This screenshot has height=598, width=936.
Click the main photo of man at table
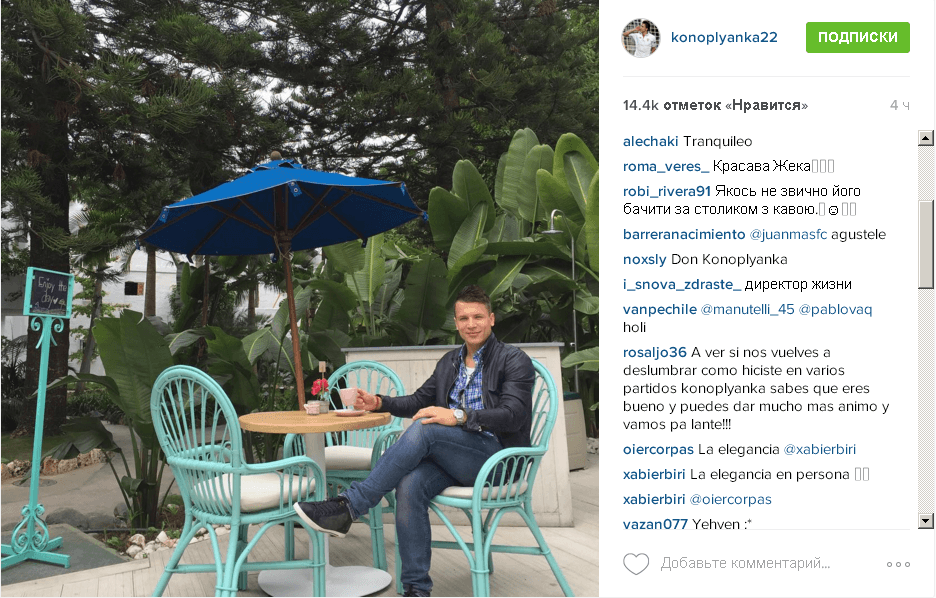pos(300,298)
